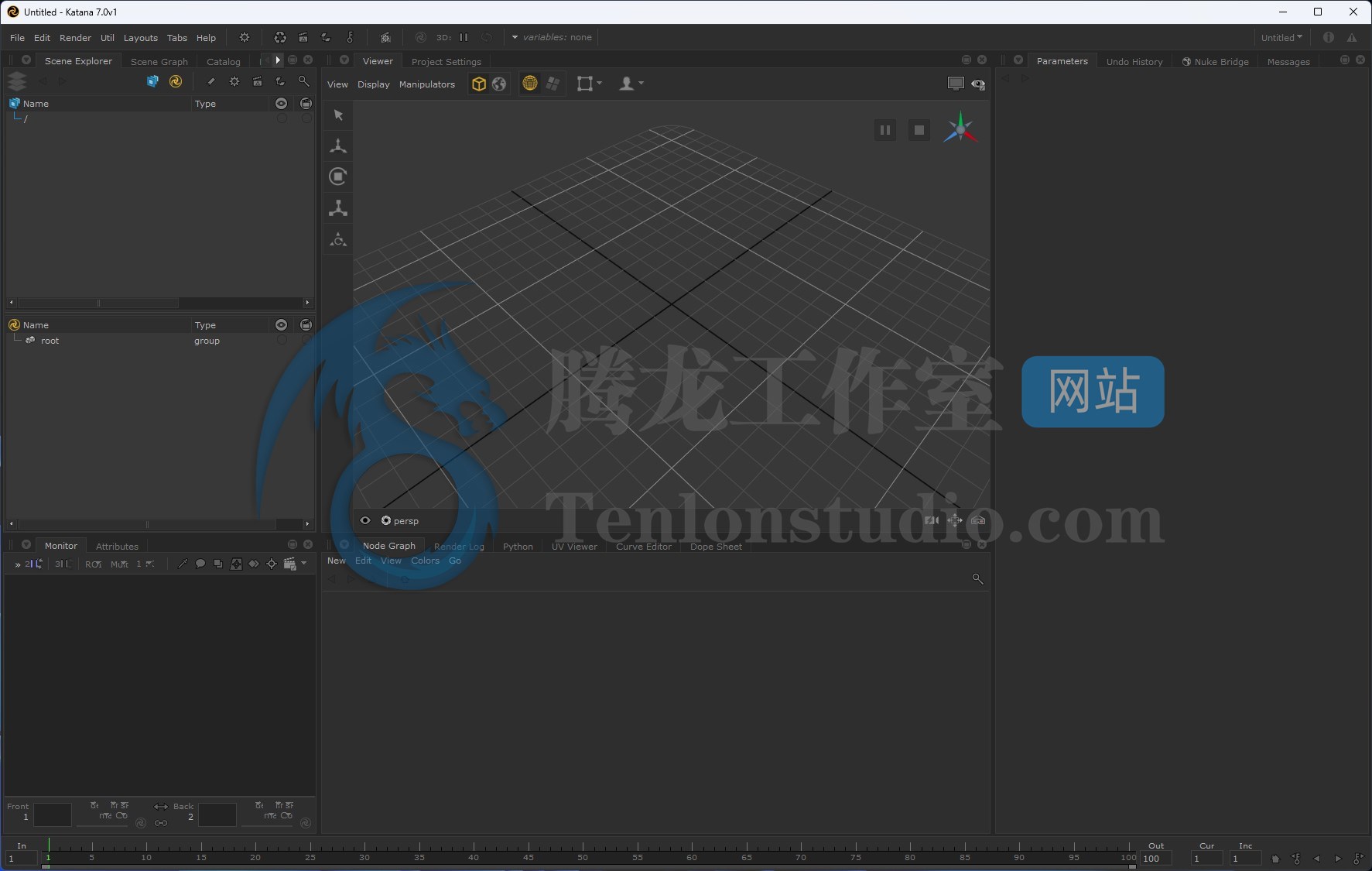This screenshot has height=871, width=1372.
Task: Click the persp camera label
Action: click(406, 521)
